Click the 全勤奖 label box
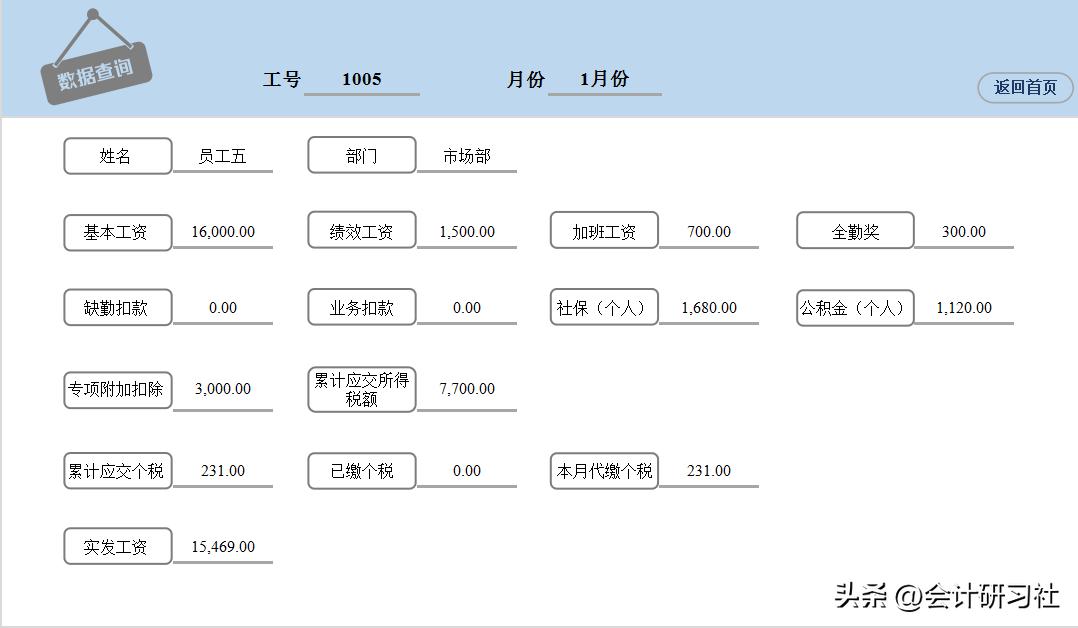 [x=854, y=230]
